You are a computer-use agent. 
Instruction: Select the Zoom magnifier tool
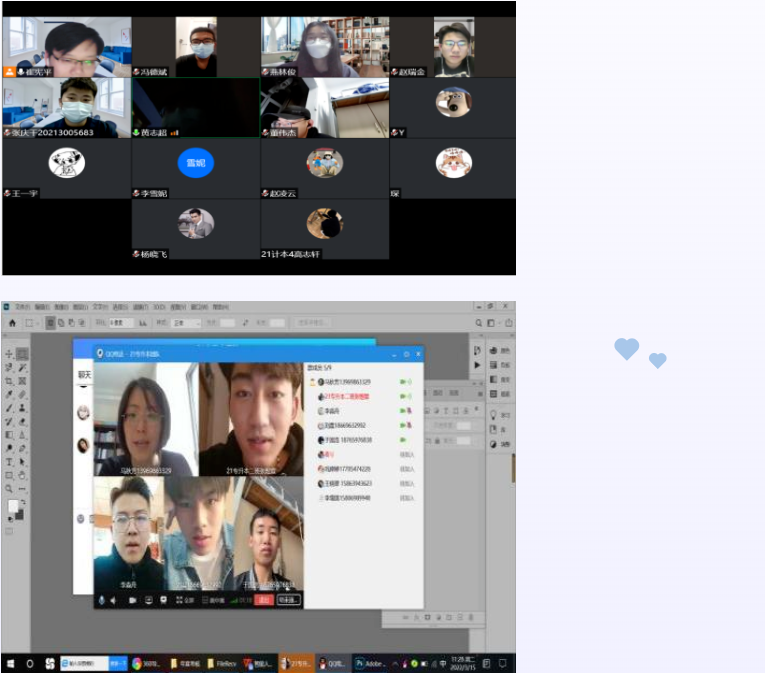(9, 489)
